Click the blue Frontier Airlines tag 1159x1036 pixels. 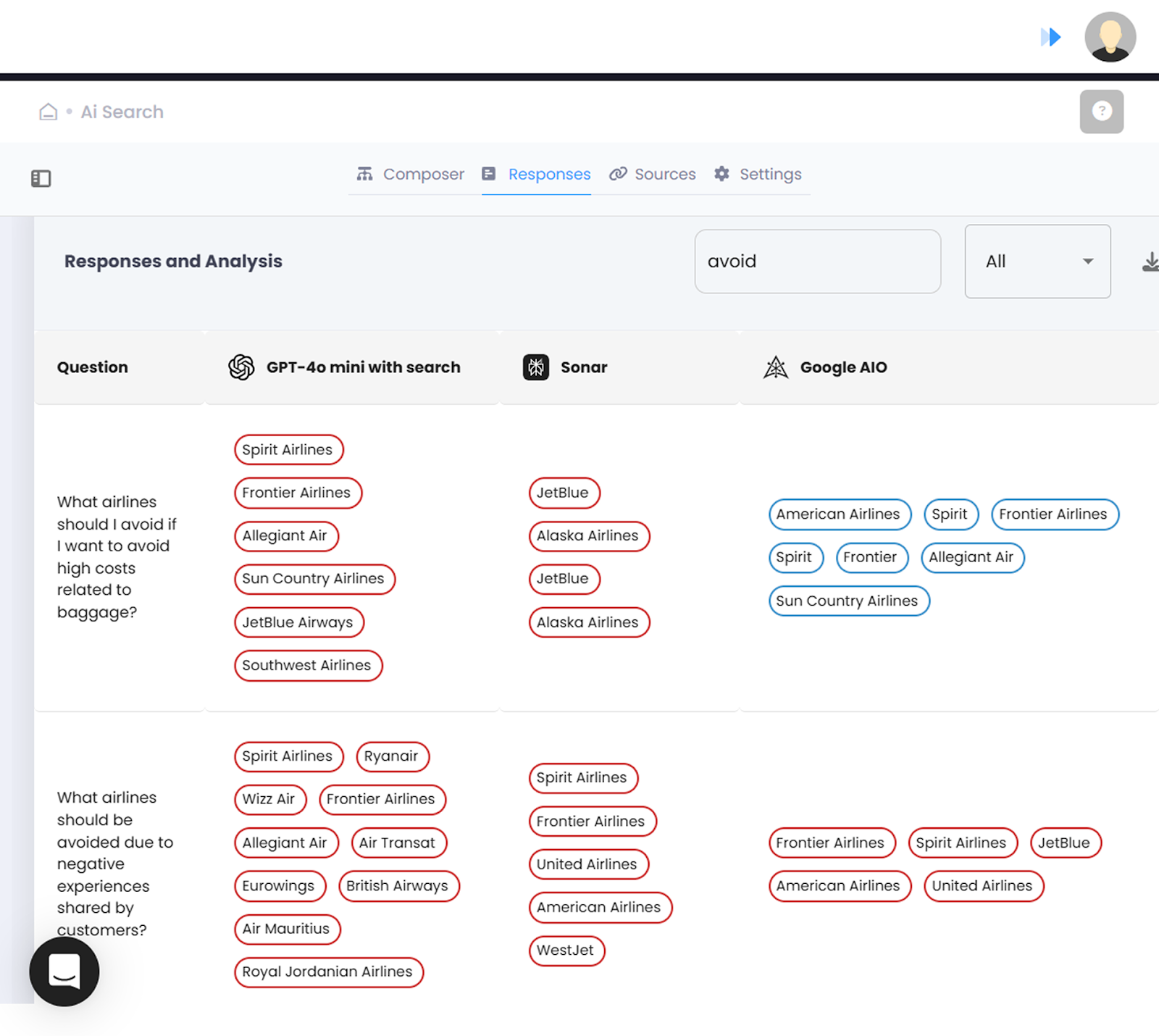[1055, 514]
